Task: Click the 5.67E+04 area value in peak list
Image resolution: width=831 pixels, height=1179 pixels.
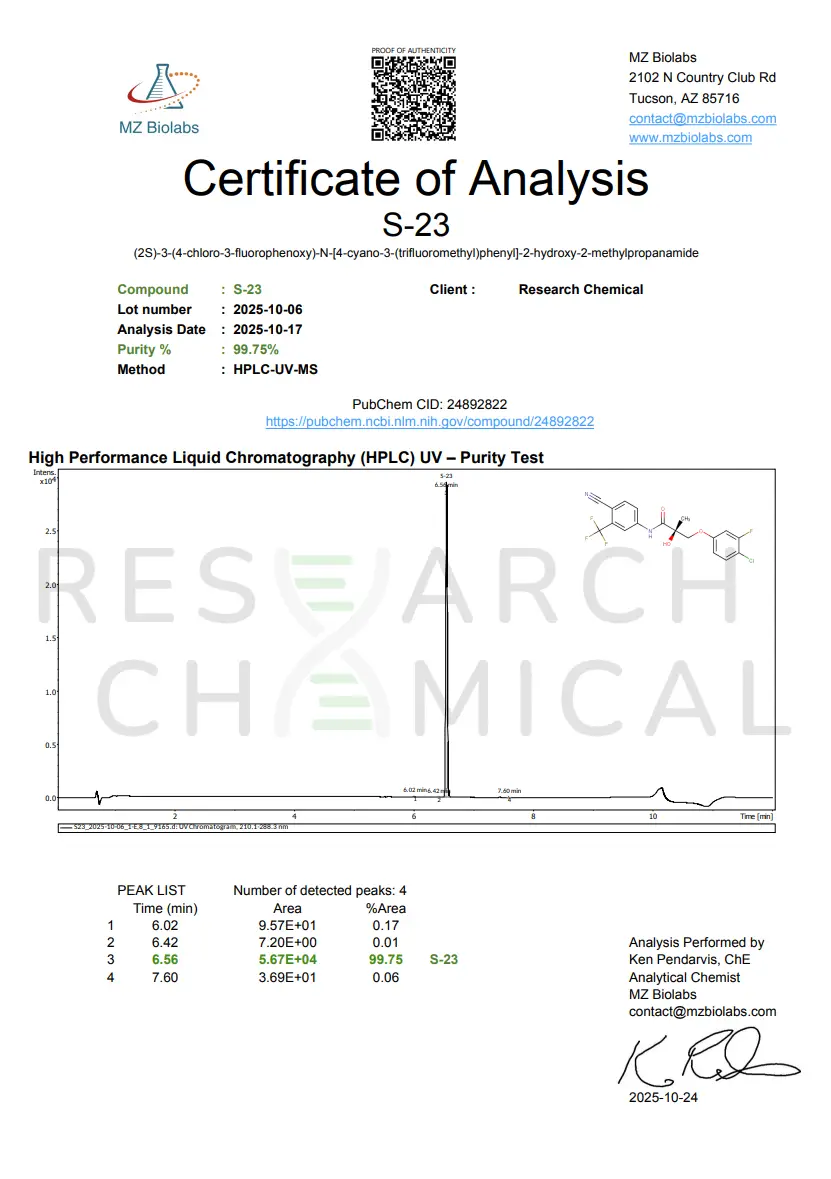Action: pyautogui.click(x=287, y=959)
